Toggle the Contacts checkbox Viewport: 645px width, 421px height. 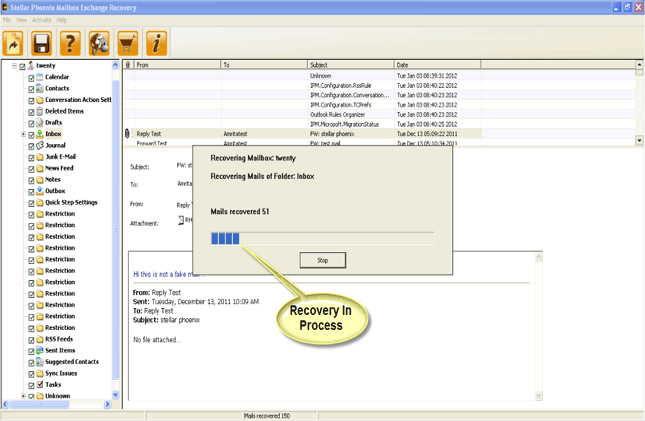tap(31, 89)
